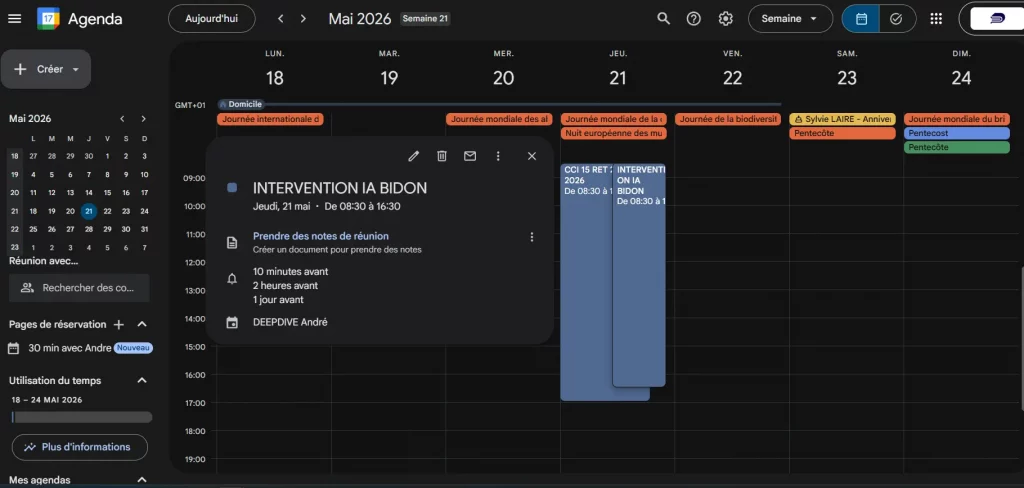Collapse the Mes agendas section
This screenshot has height=488, width=1024.
tap(142, 480)
